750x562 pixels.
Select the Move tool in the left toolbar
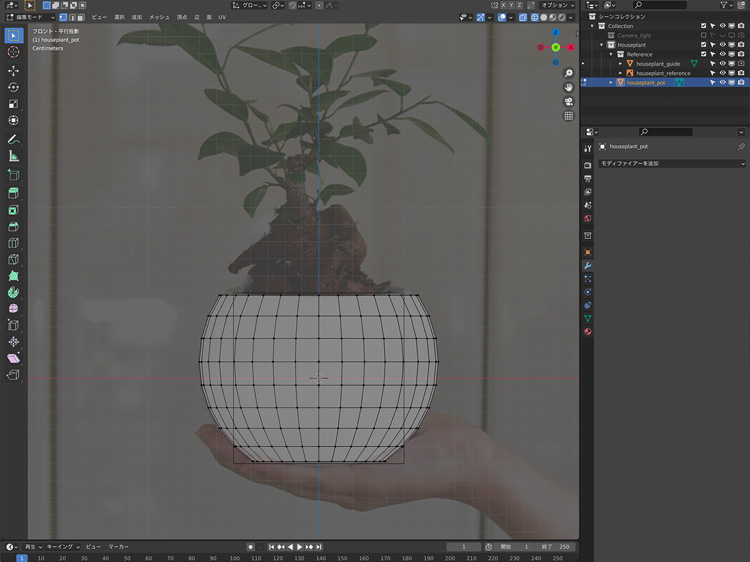14,70
